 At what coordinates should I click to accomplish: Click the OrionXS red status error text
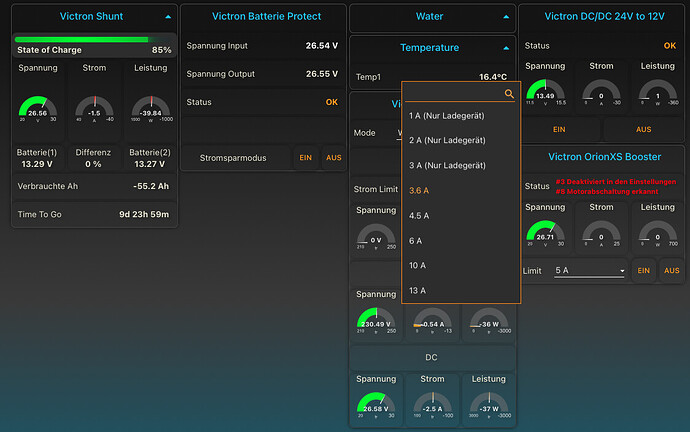616,187
